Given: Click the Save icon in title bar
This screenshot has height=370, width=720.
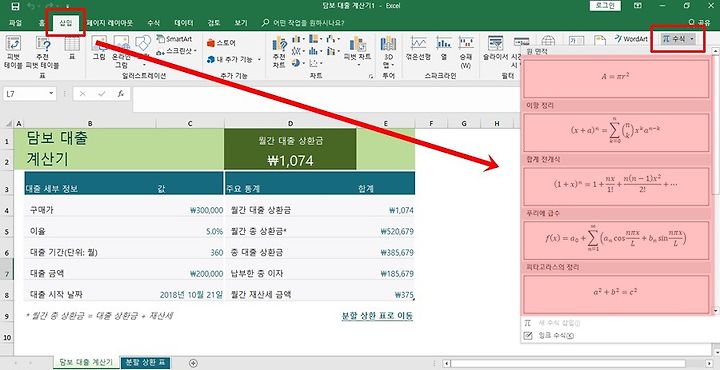Looking at the screenshot, I should click(15, 6).
